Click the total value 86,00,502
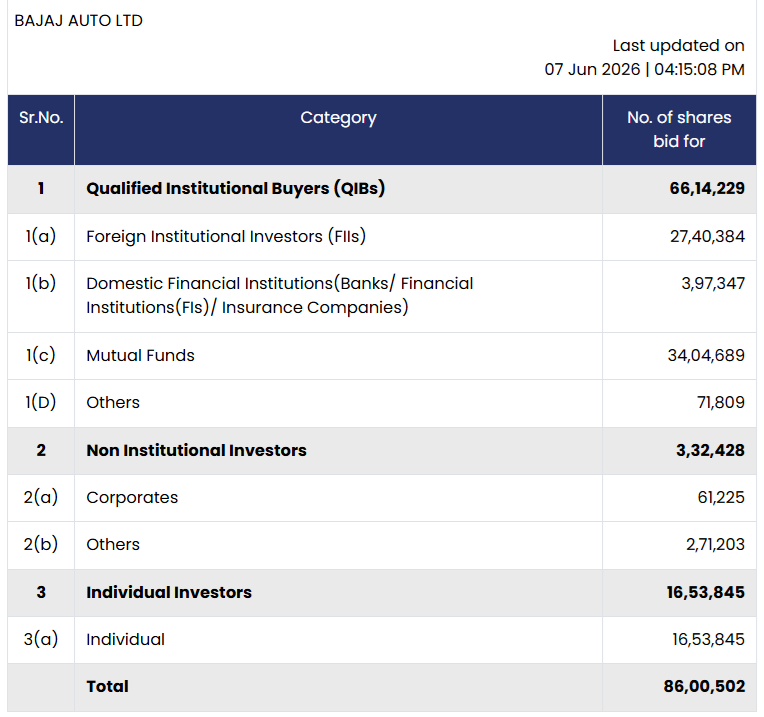This screenshot has height=717, width=764. click(704, 686)
